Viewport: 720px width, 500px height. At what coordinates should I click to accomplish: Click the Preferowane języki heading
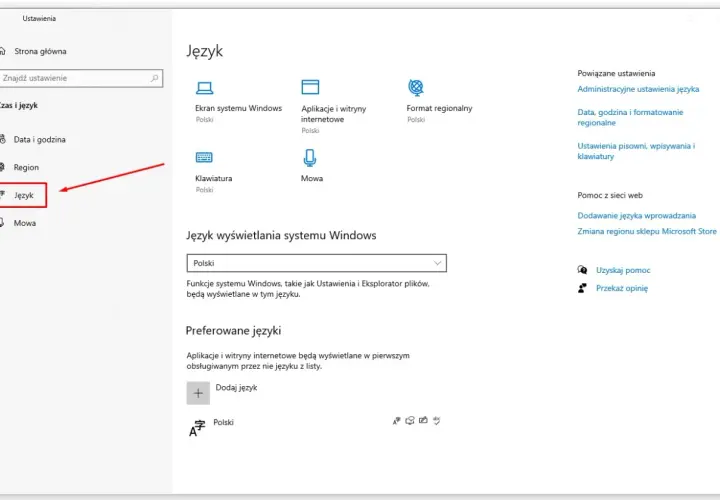[x=233, y=331]
